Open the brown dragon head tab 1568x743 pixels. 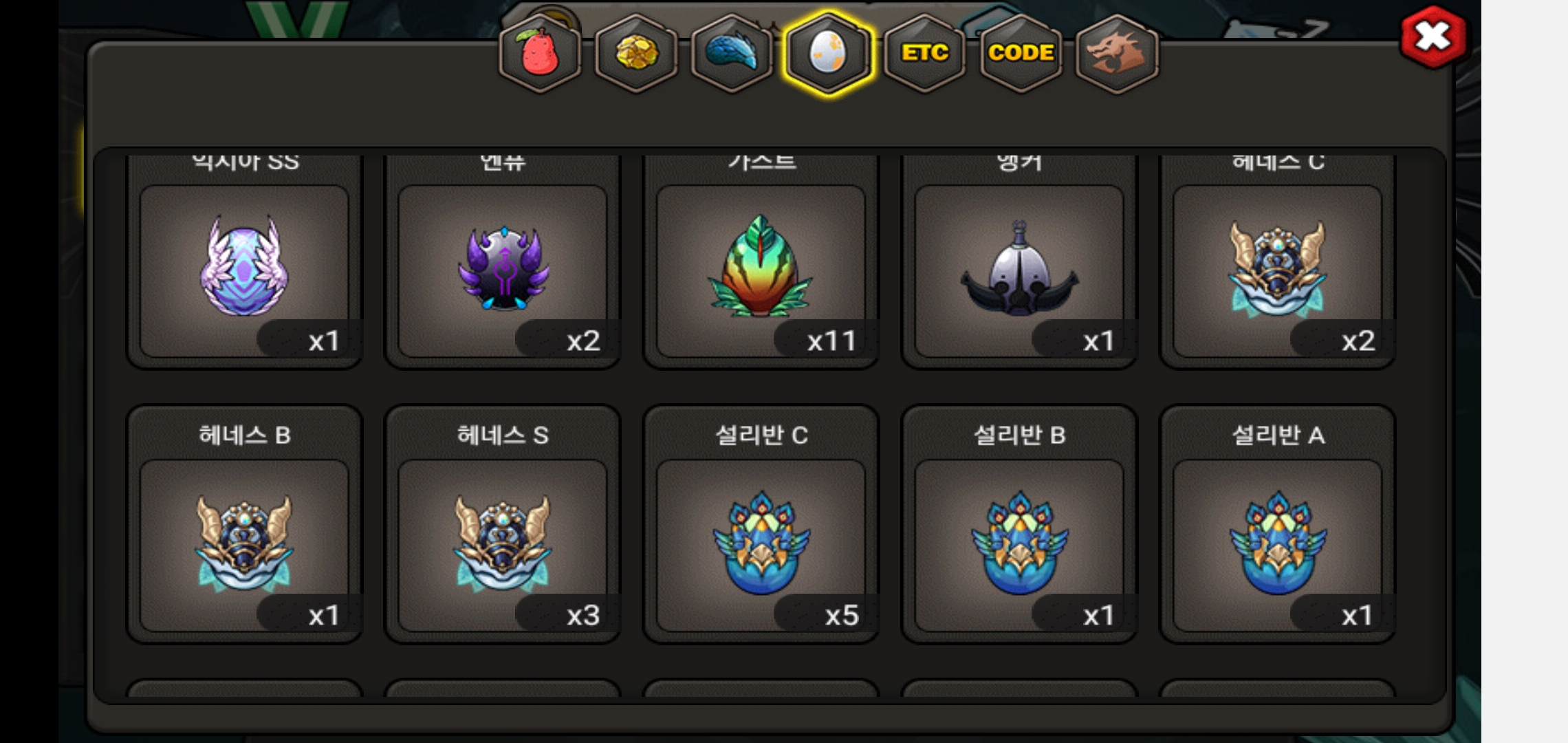pos(1117,54)
